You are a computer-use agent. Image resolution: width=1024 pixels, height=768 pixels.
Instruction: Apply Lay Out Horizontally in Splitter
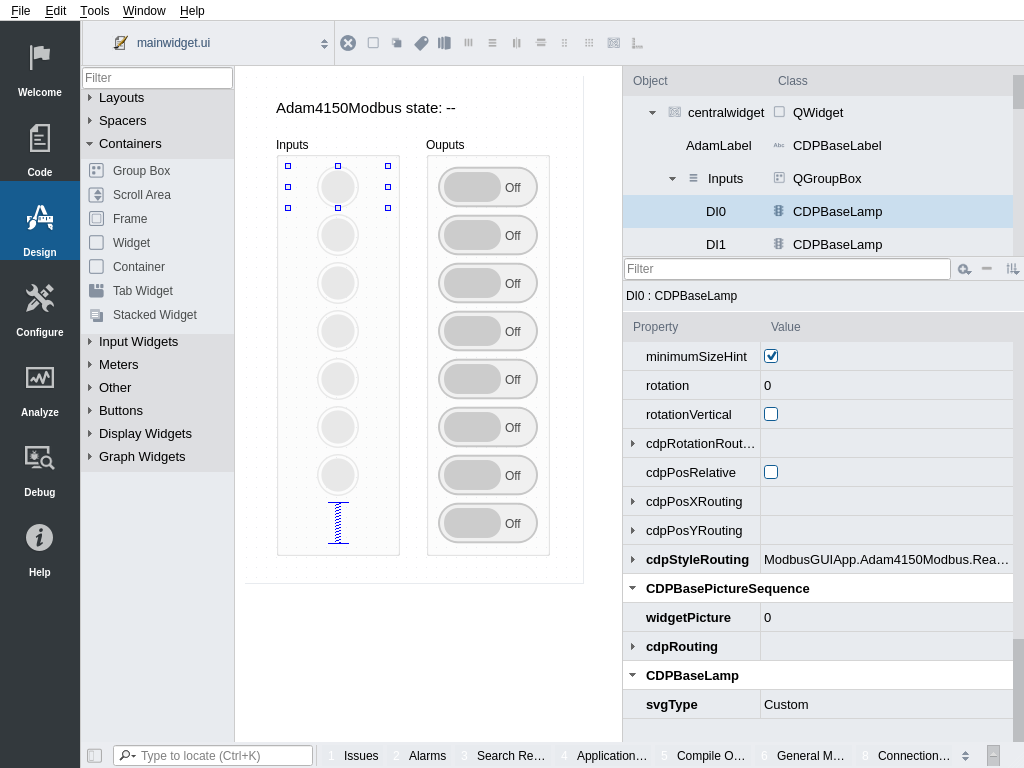pyautogui.click(x=517, y=43)
